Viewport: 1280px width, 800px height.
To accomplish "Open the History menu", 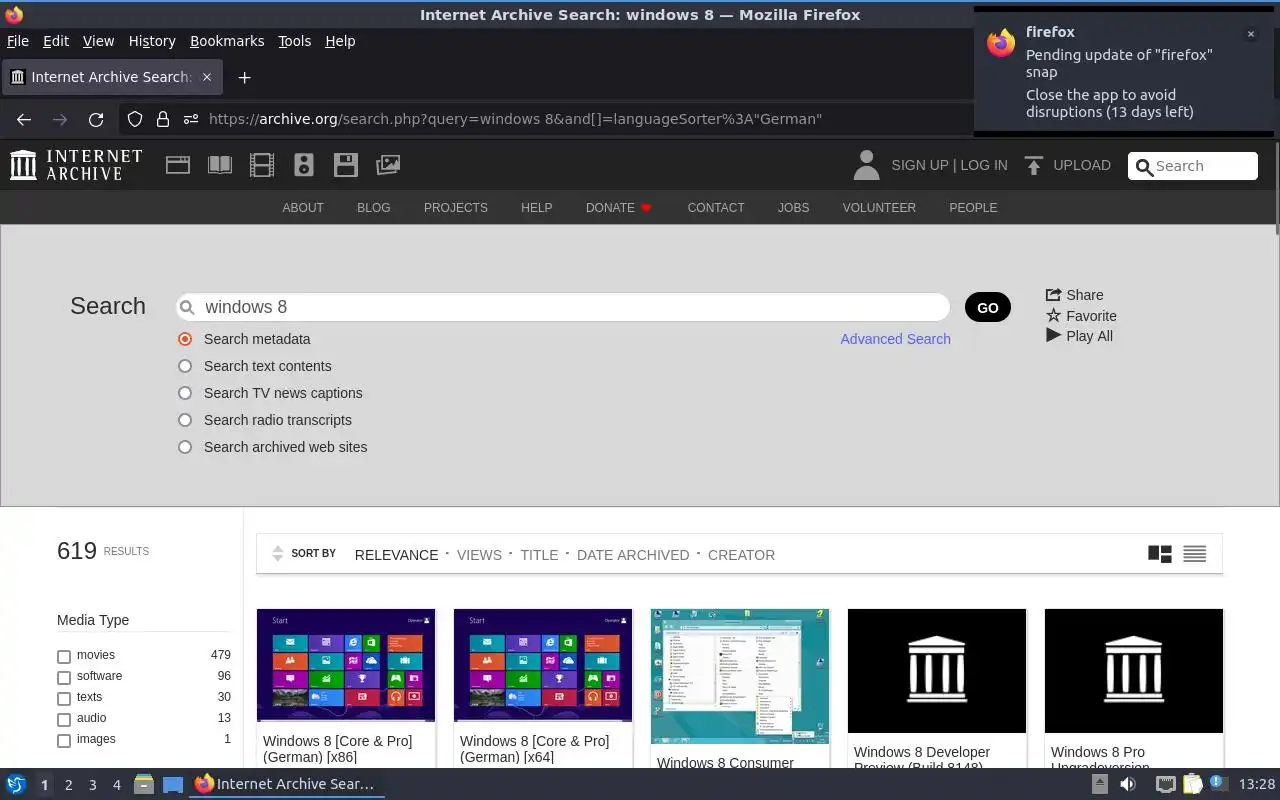I will [152, 41].
